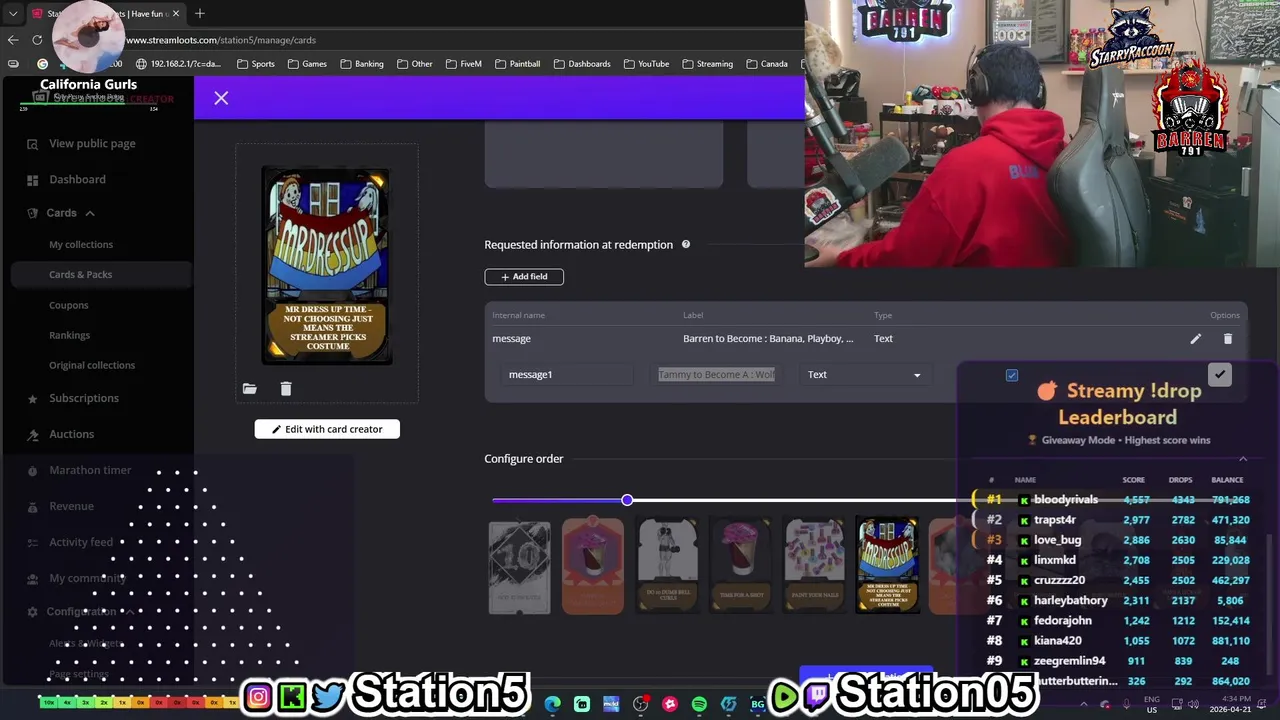Screen dimensions: 1280x720
Task: Select the Dumbbell Curls card thumbnail
Action: (667, 565)
